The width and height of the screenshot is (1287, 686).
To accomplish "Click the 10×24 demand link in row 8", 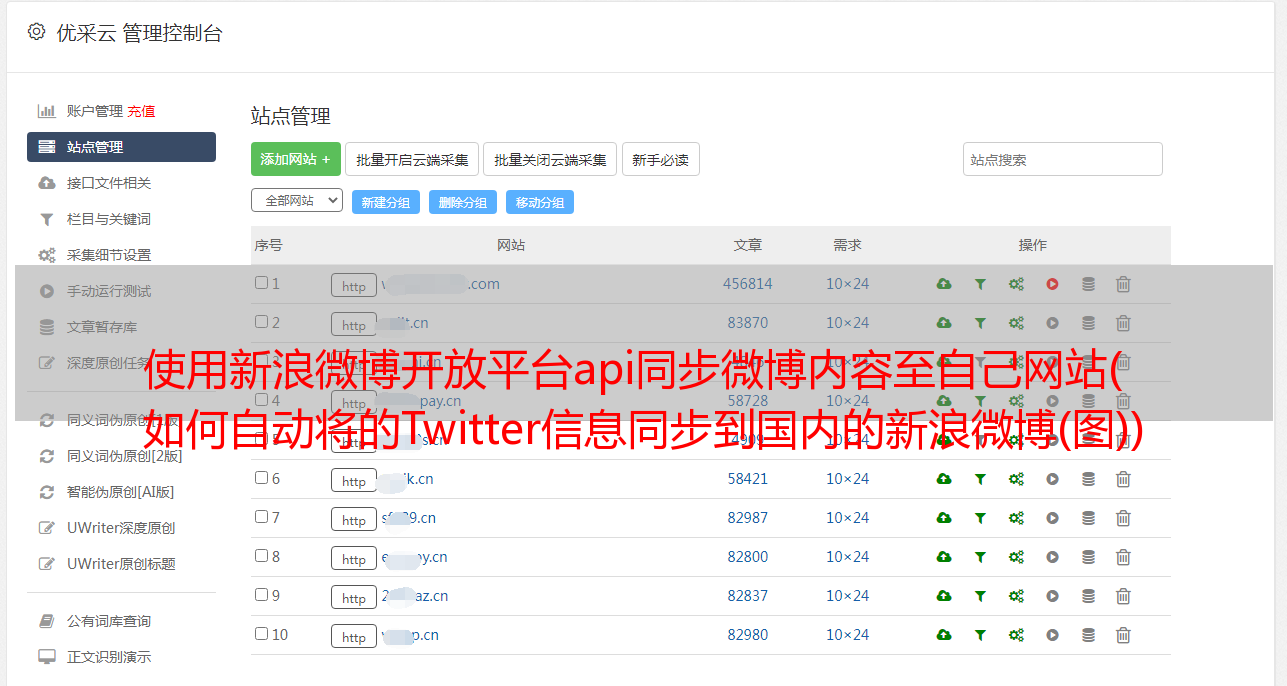I will 848,557.
